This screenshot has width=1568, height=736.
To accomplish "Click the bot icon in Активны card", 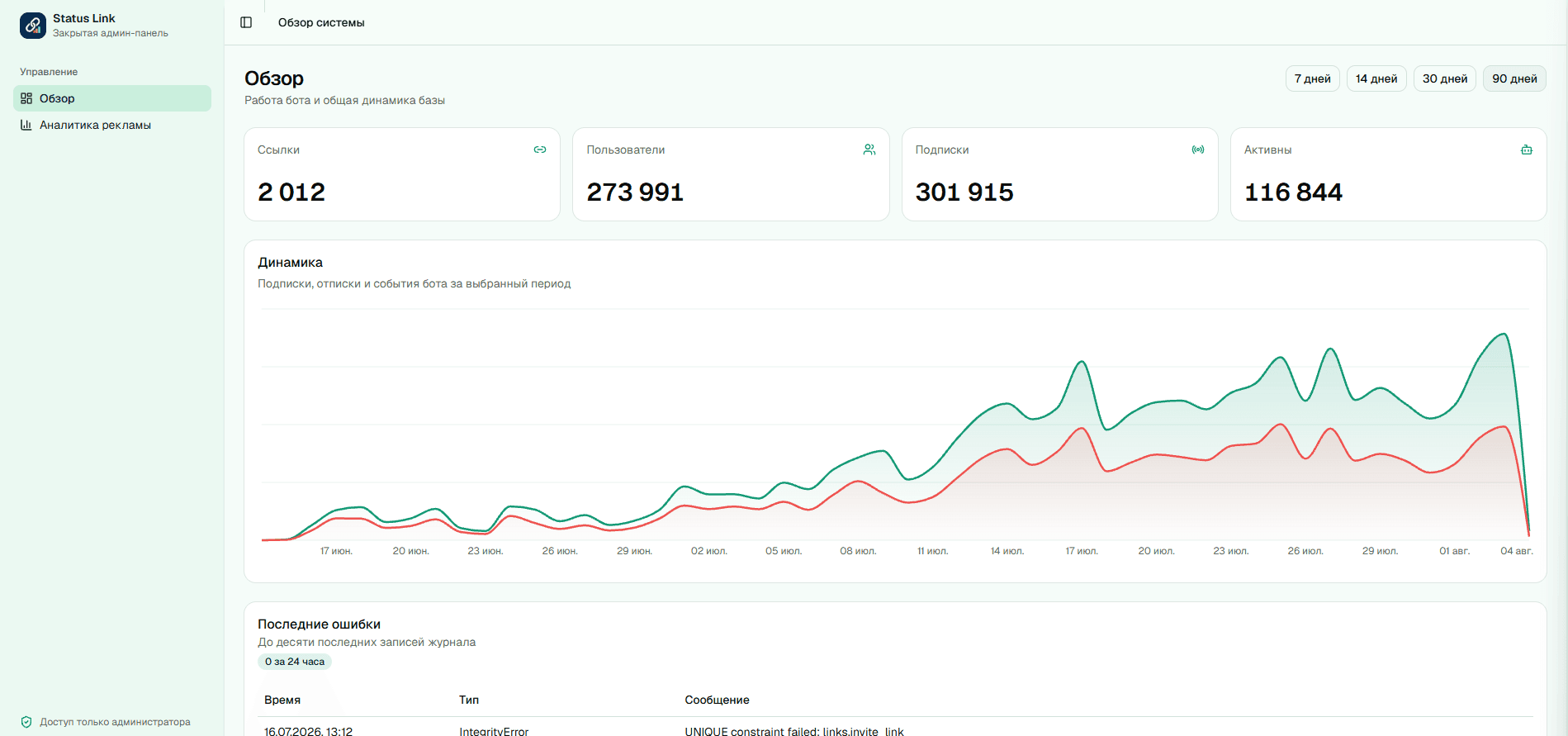I will coord(1527,150).
